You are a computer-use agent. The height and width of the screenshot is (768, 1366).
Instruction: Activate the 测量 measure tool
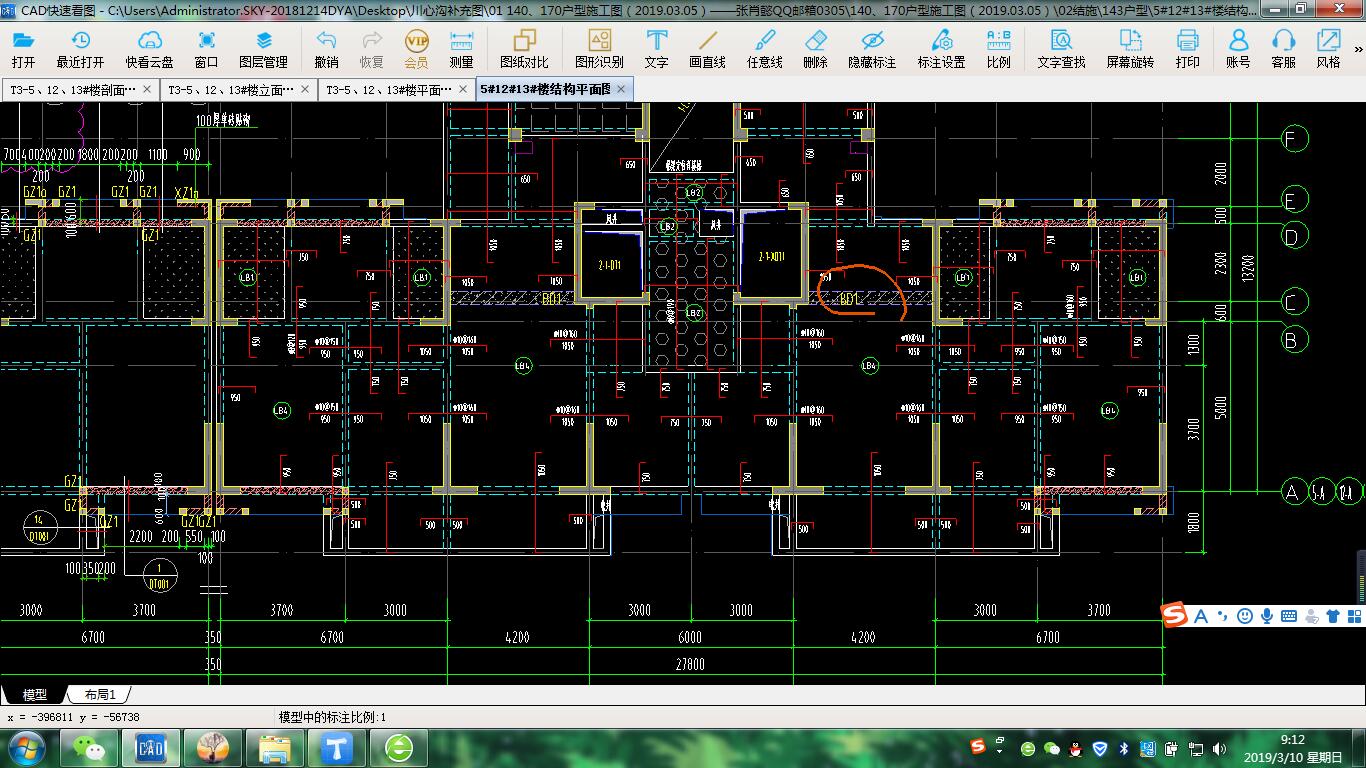461,48
